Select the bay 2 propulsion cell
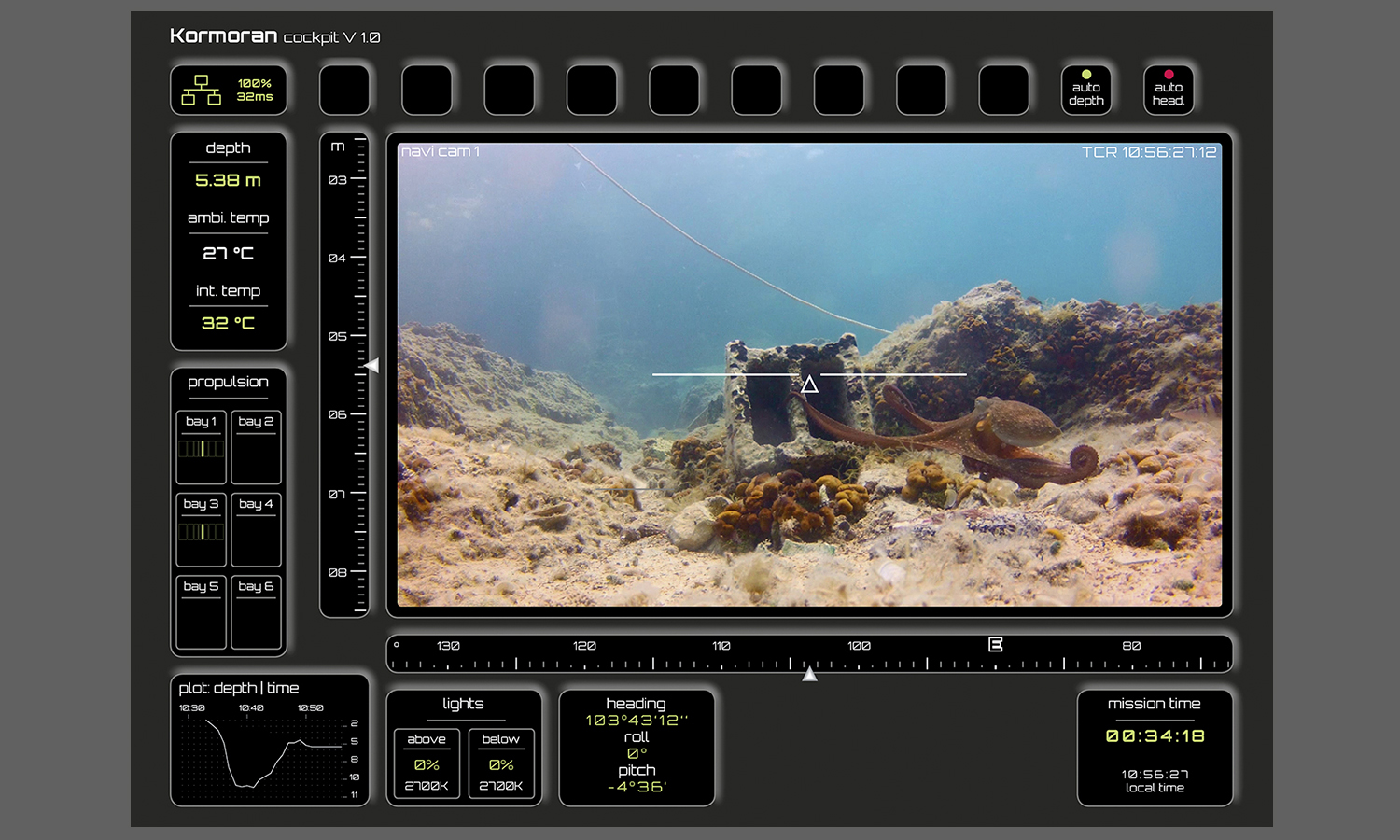This screenshot has width=1400, height=840. [256, 447]
